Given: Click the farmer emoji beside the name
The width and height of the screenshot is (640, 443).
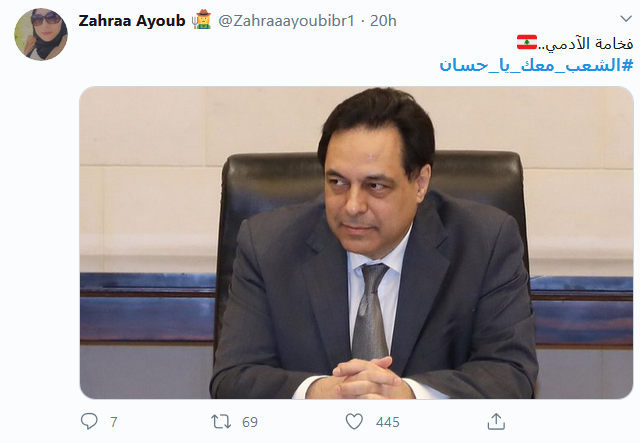Looking at the screenshot, I should [202, 20].
